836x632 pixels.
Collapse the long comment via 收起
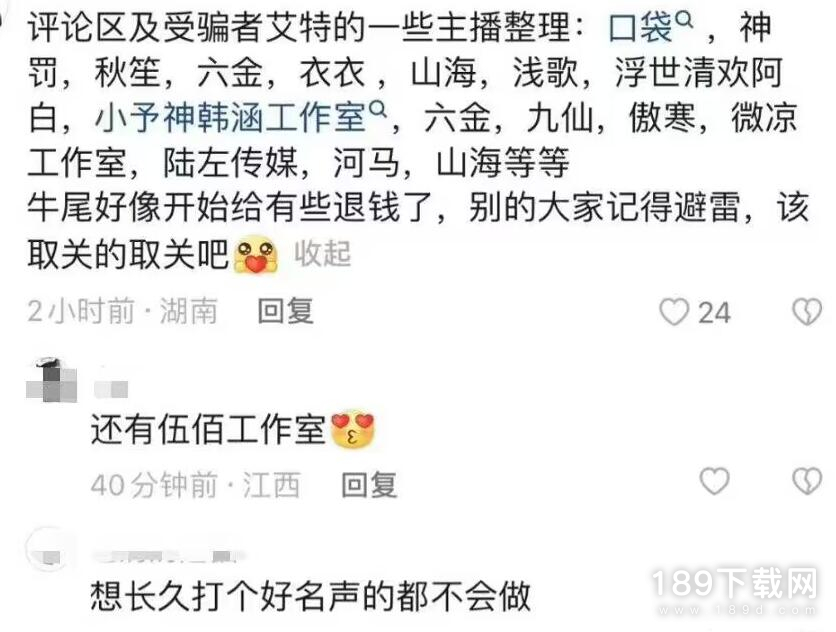(x=323, y=253)
